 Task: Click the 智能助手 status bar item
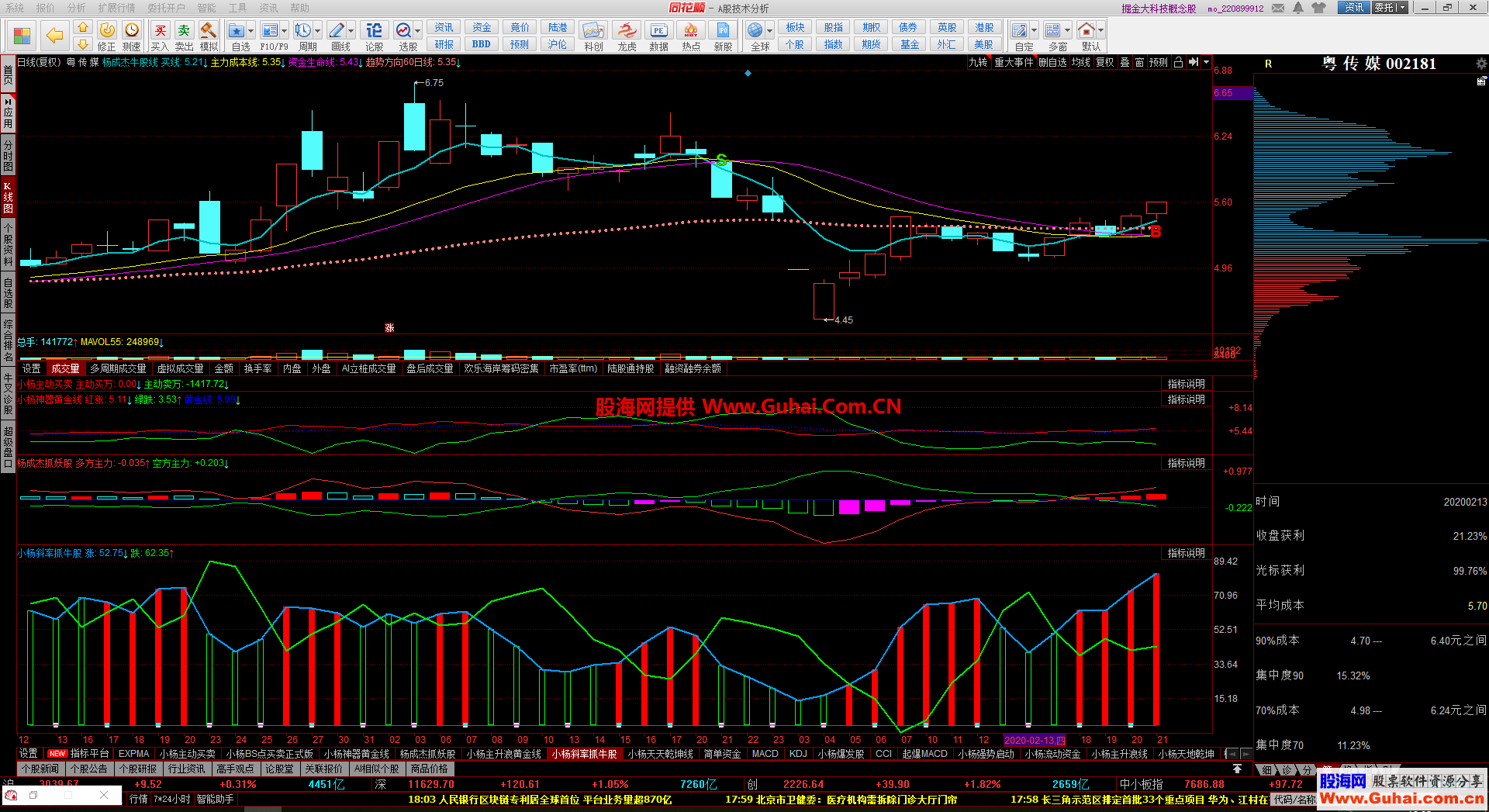pyautogui.click(x=215, y=799)
